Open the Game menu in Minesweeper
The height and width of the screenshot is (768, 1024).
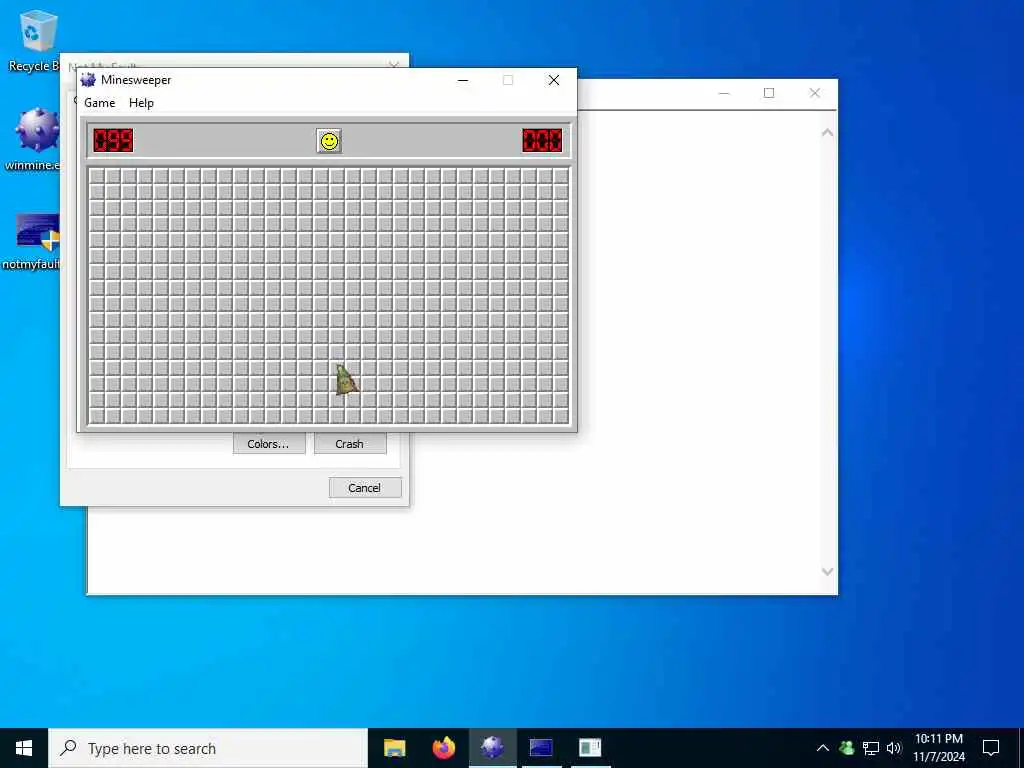(x=99, y=103)
